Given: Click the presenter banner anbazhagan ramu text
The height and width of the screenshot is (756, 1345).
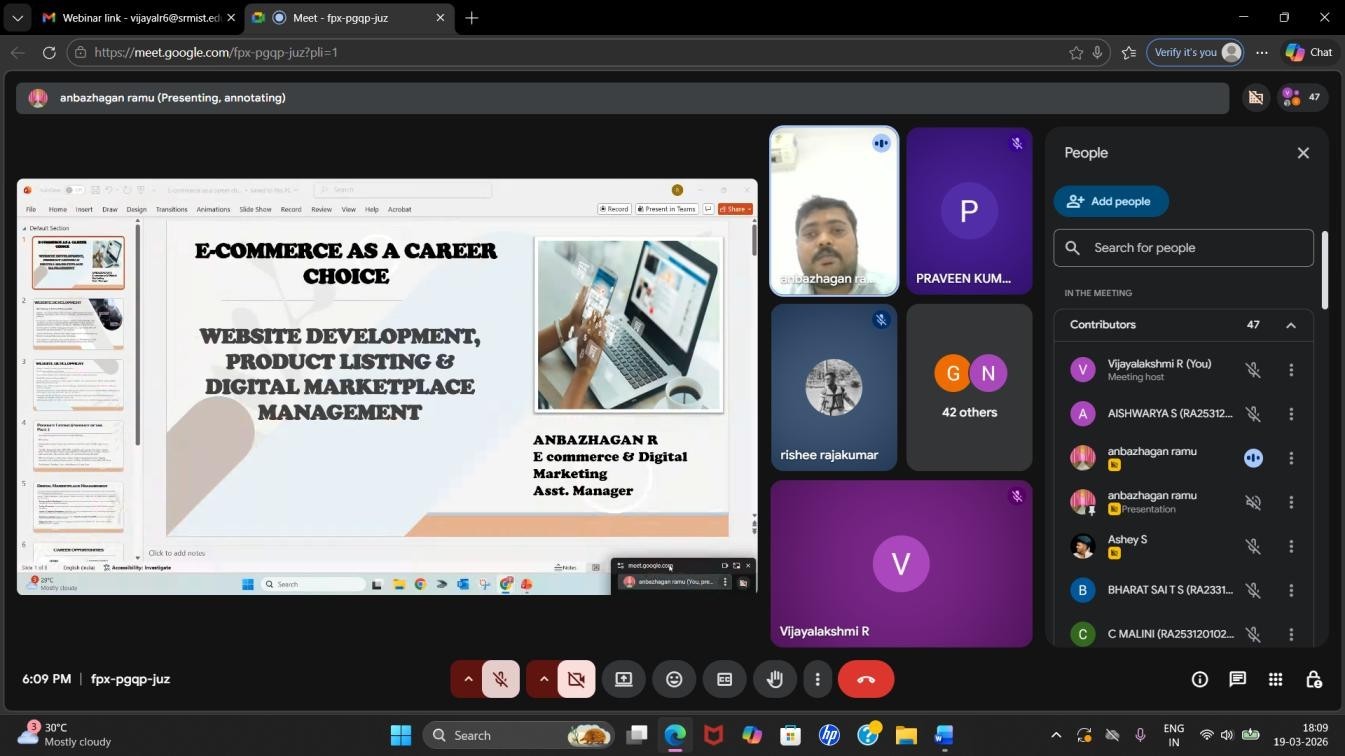Looking at the screenshot, I should 173,97.
